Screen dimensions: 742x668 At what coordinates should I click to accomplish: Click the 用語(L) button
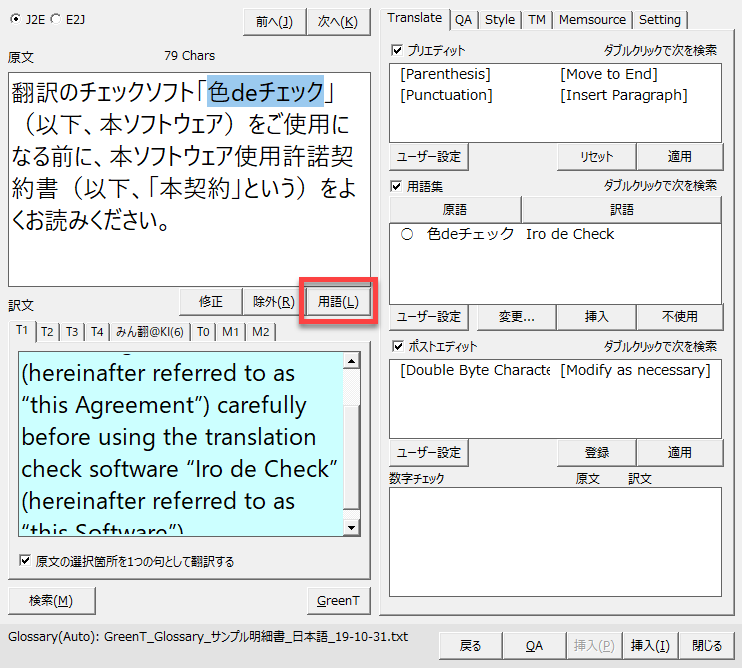pos(338,301)
